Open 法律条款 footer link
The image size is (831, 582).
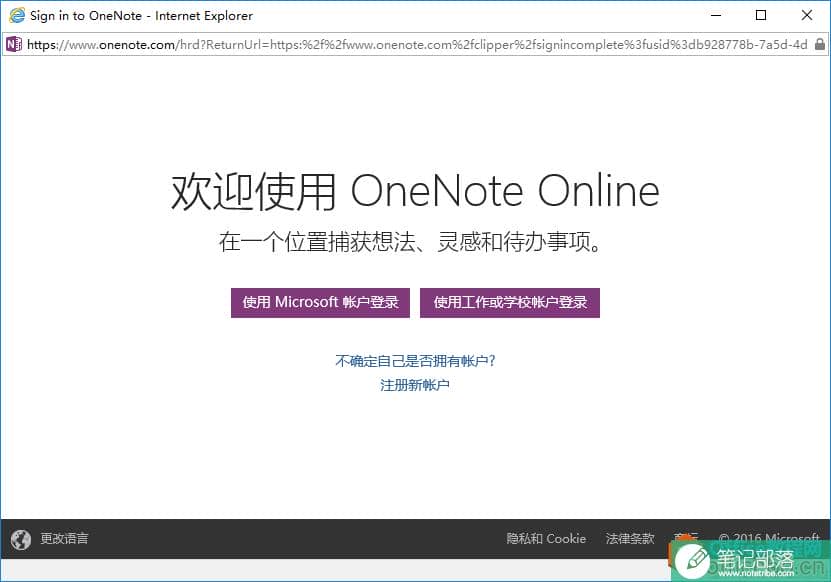click(630, 539)
